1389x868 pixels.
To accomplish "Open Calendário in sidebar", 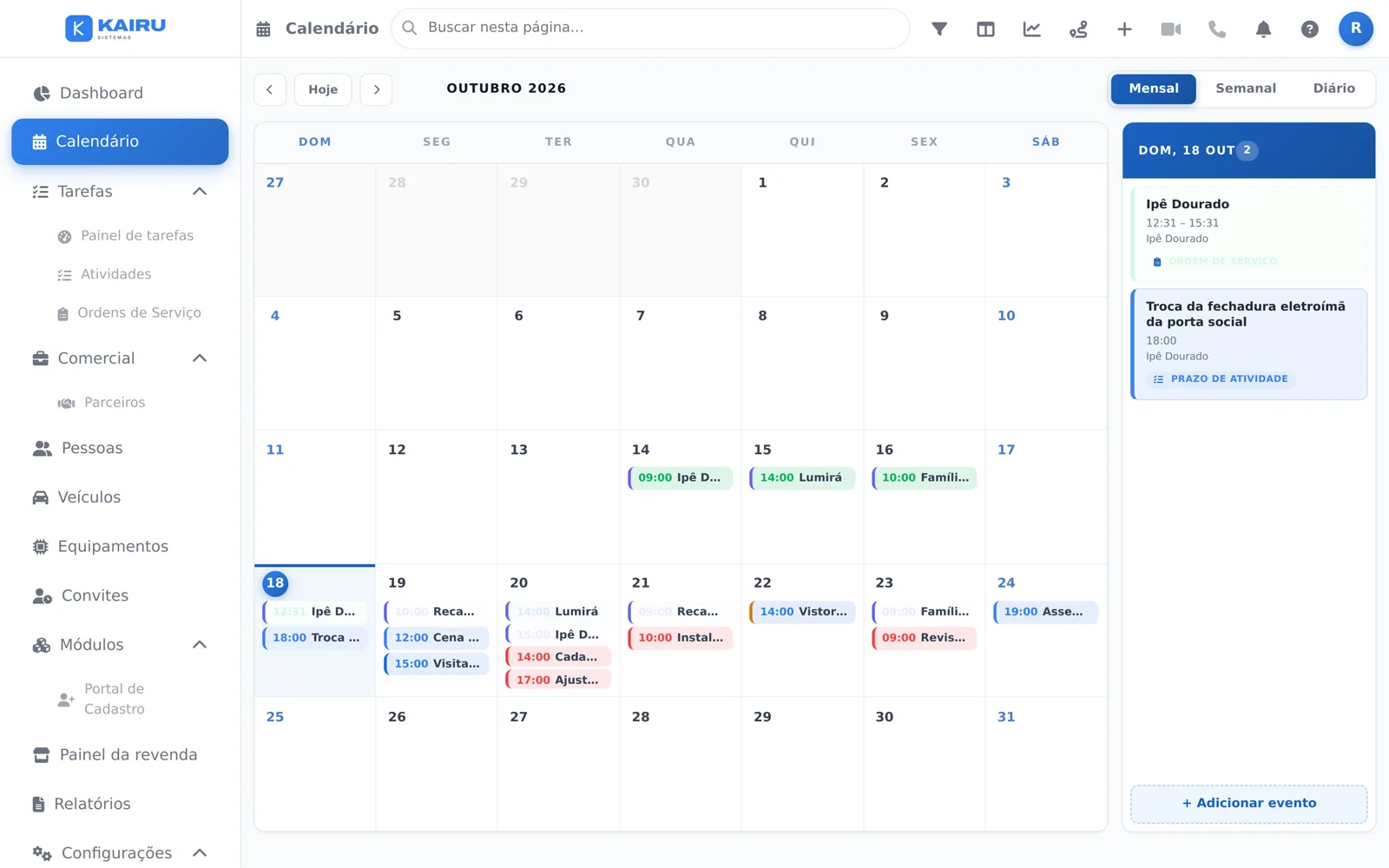I will 120,141.
